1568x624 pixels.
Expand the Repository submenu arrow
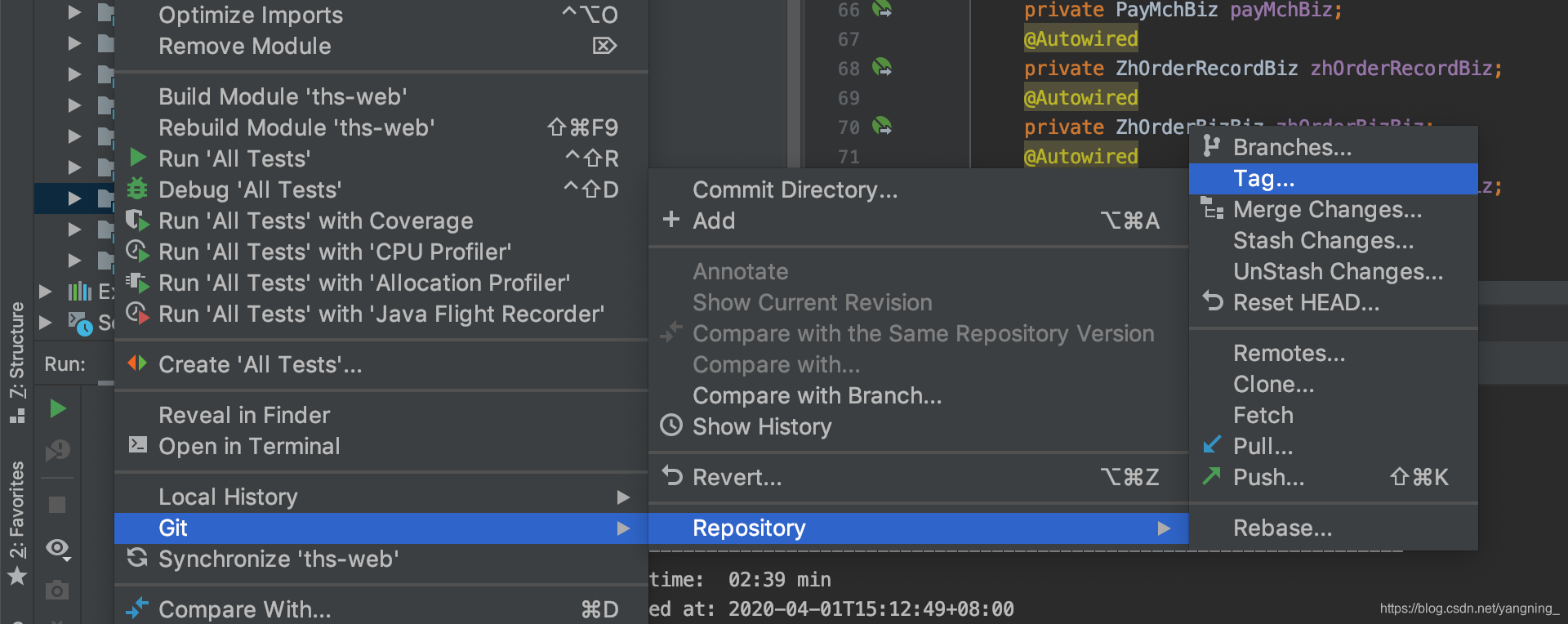pyautogui.click(x=1165, y=528)
